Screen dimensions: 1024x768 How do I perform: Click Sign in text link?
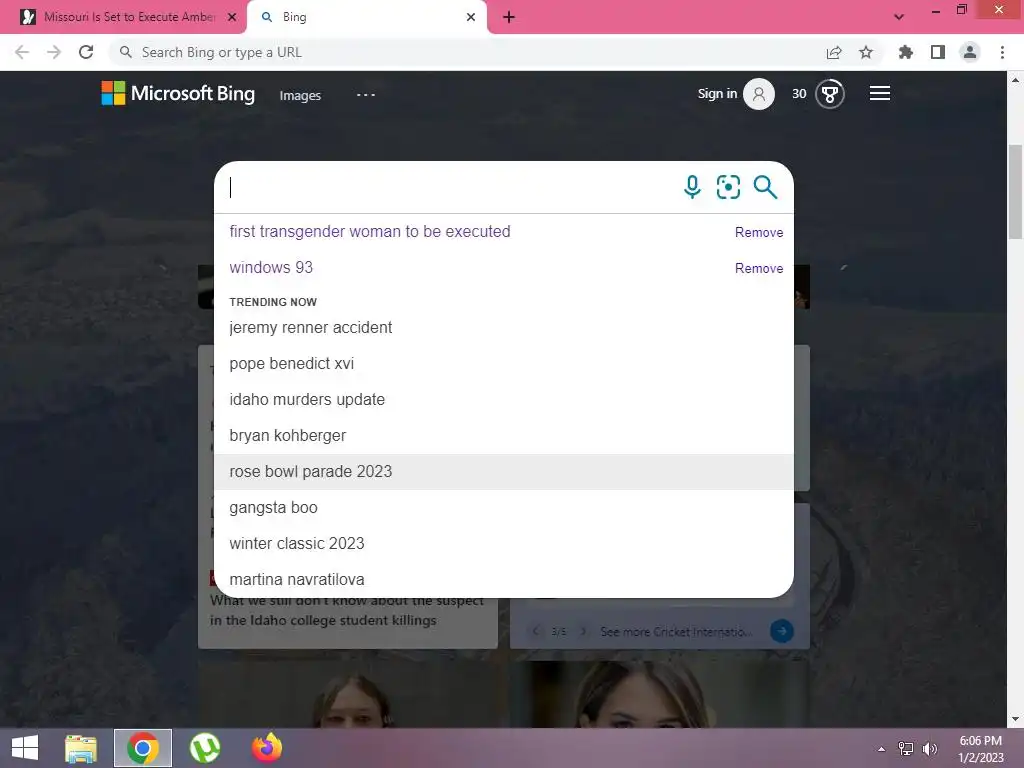(x=717, y=93)
